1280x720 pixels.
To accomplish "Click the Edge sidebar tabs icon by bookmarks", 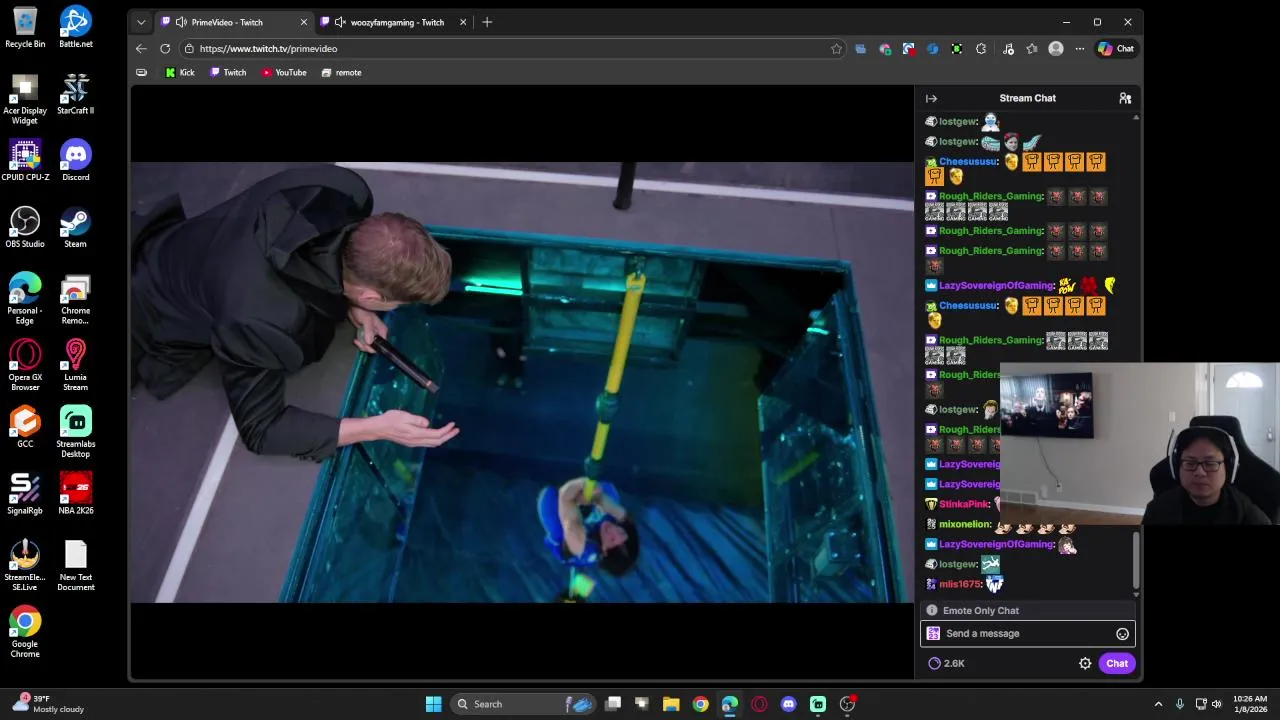I will [x=141, y=72].
